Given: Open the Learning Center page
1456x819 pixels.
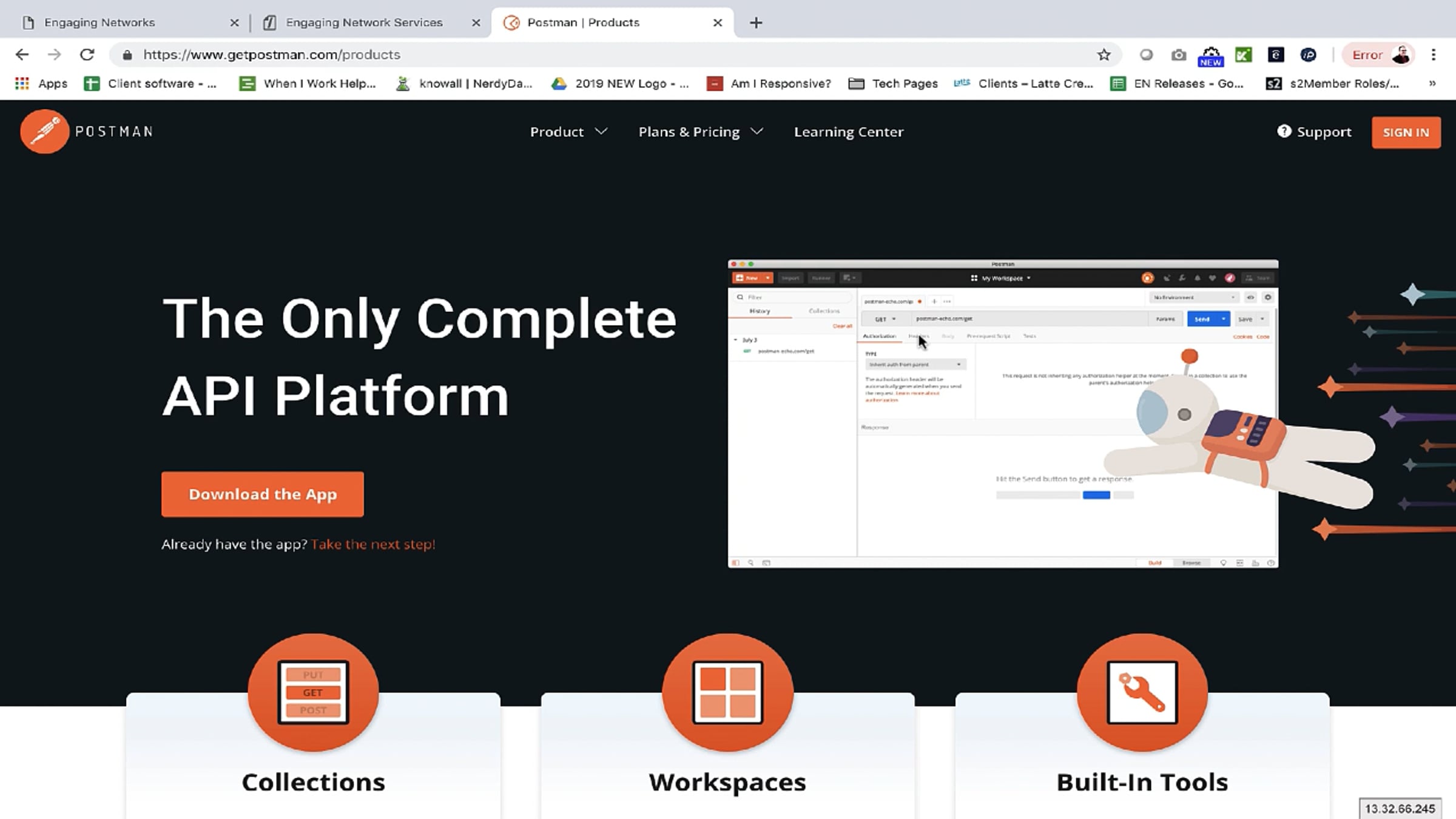Looking at the screenshot, I should pos(849,132).
